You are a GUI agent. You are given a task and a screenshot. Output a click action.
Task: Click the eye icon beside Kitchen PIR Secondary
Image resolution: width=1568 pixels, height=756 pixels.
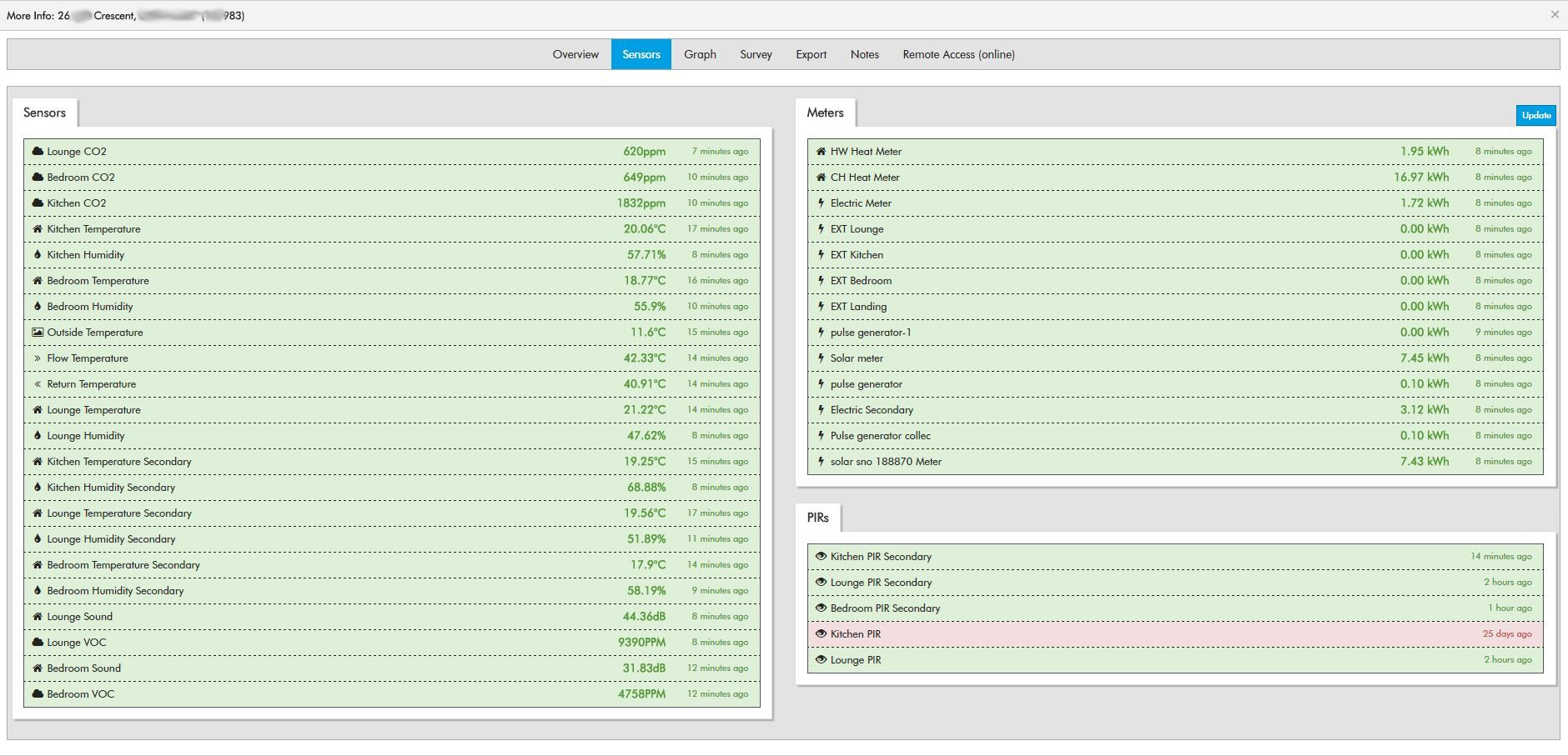pos(821,557)
